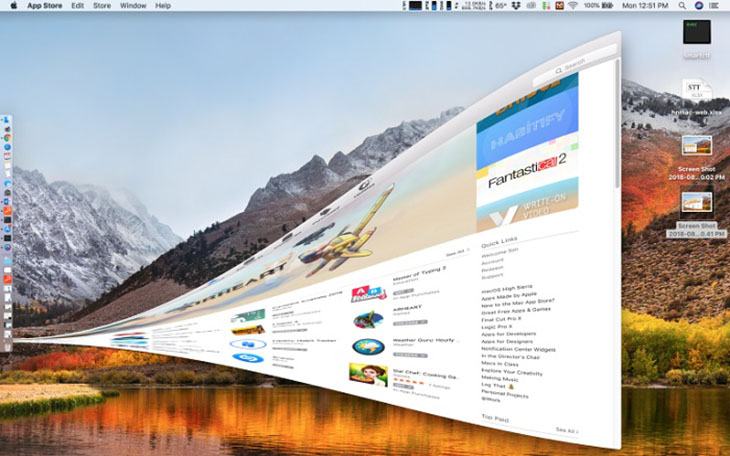Open the Trash at the Dock's end
The image size is (730, 456).
coord(7,346)
